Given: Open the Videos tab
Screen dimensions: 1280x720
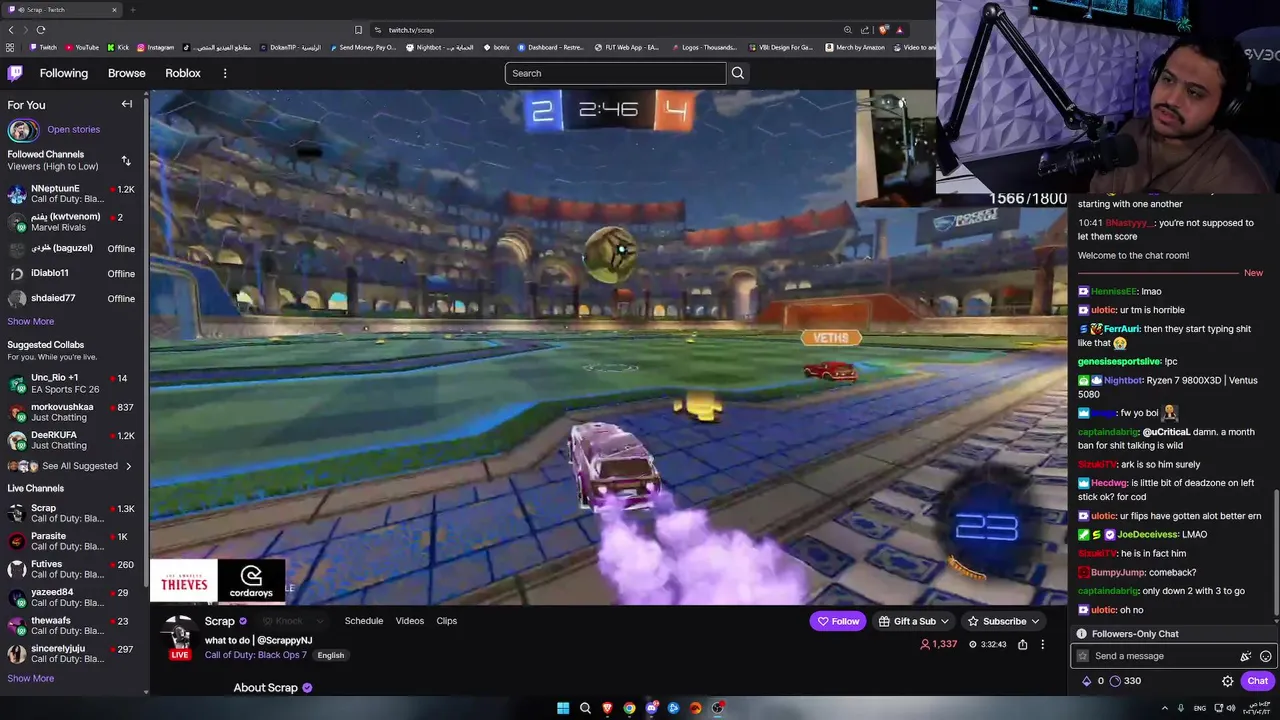Looking at the screenshot, I should (410, 621).
